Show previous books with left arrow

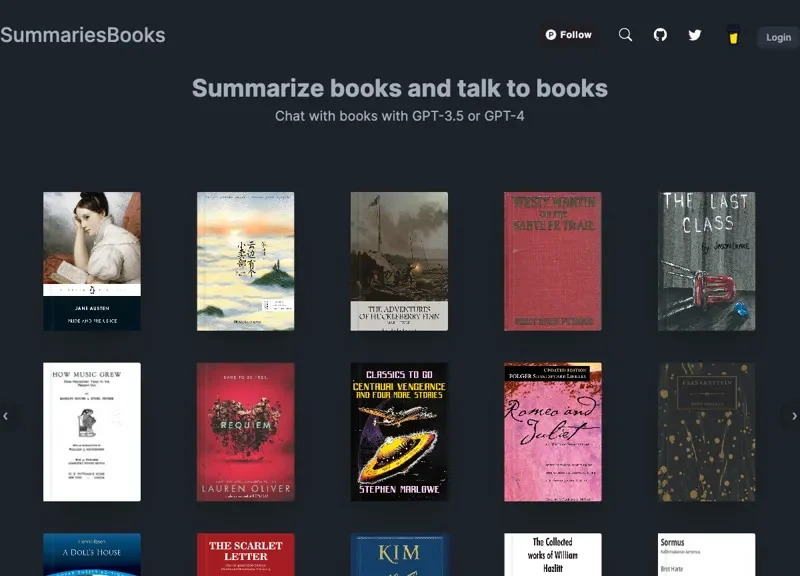[6, 416]
